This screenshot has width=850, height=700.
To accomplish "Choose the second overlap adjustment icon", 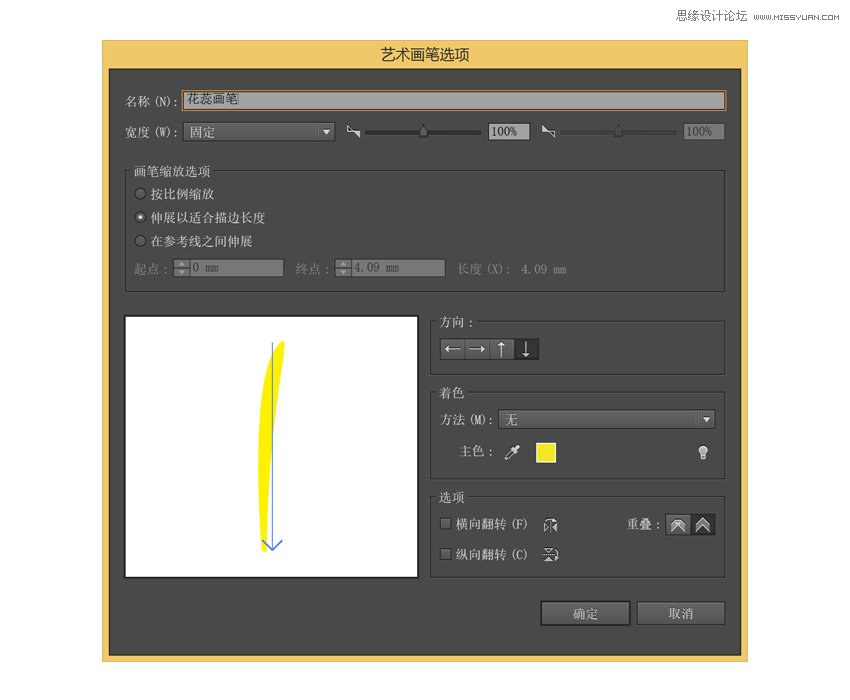I will click(x=703, y=524).
